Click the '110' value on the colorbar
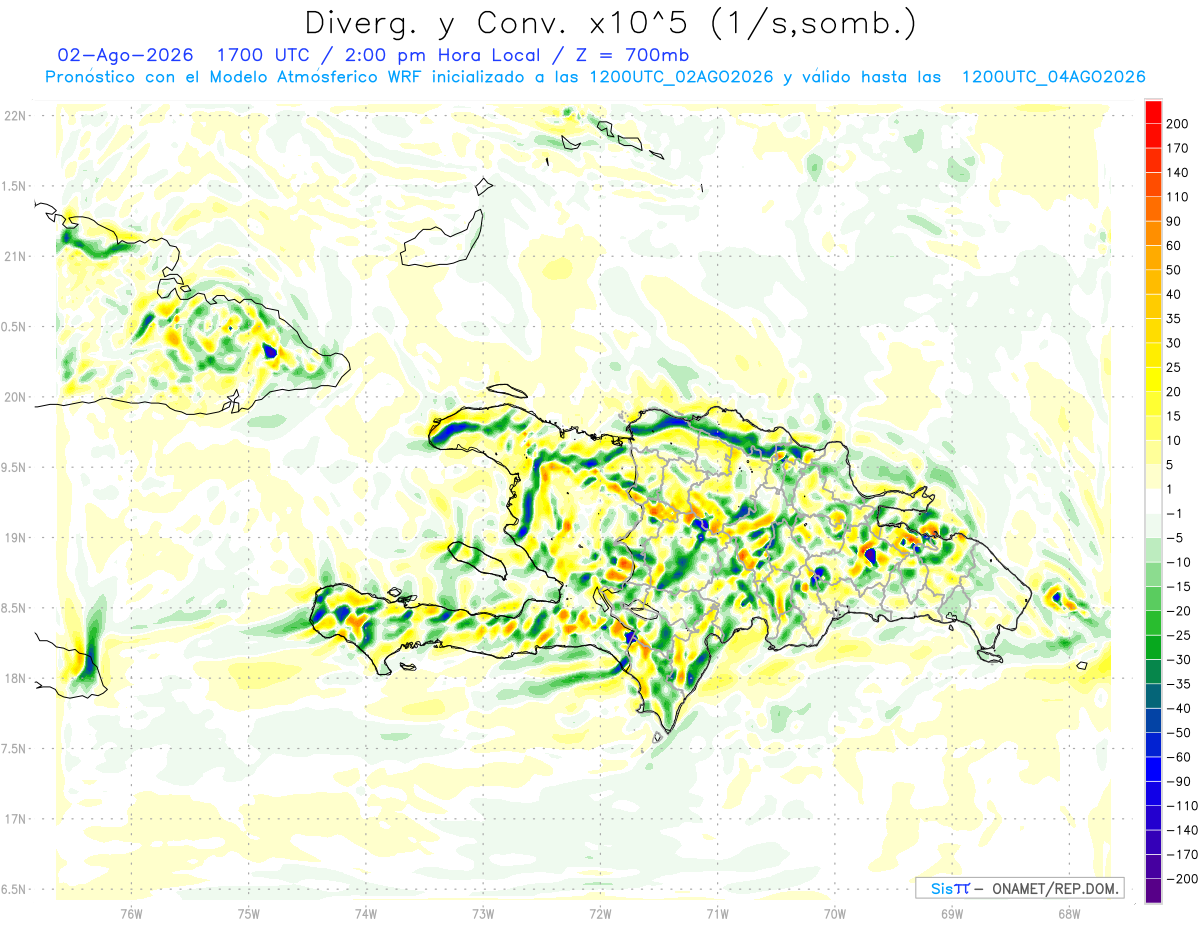Image resolution: width=1200 pixels, height=927 pixels. (1177, 197)
